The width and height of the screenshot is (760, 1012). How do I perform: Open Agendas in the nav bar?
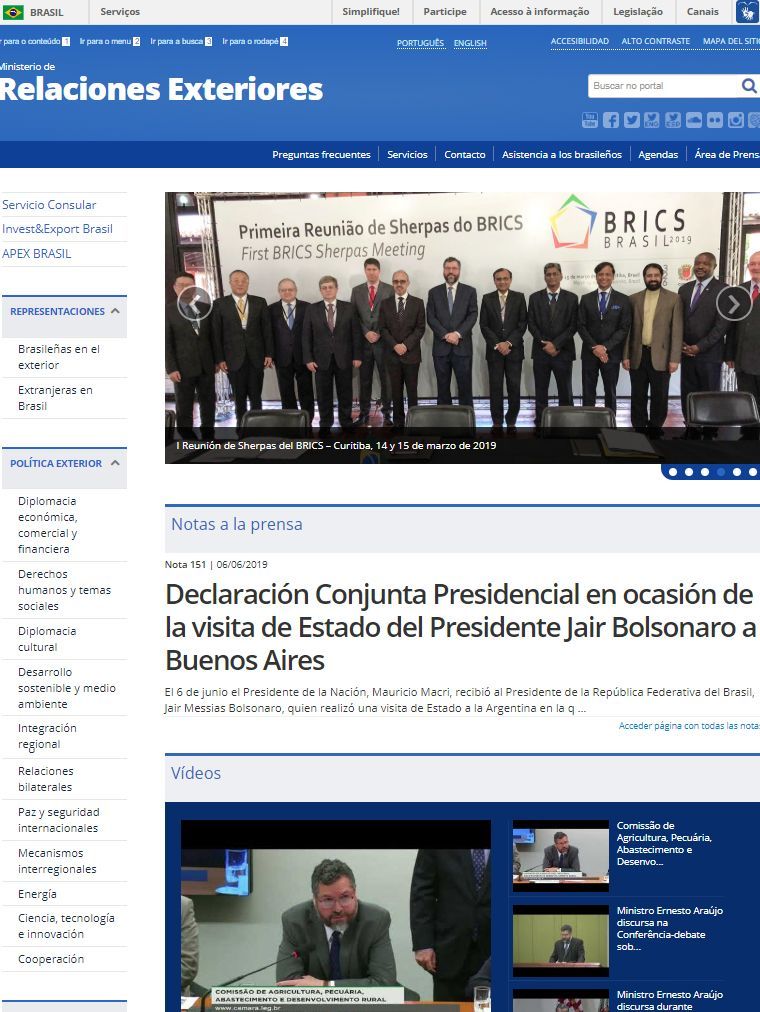(x=658, y=154)
